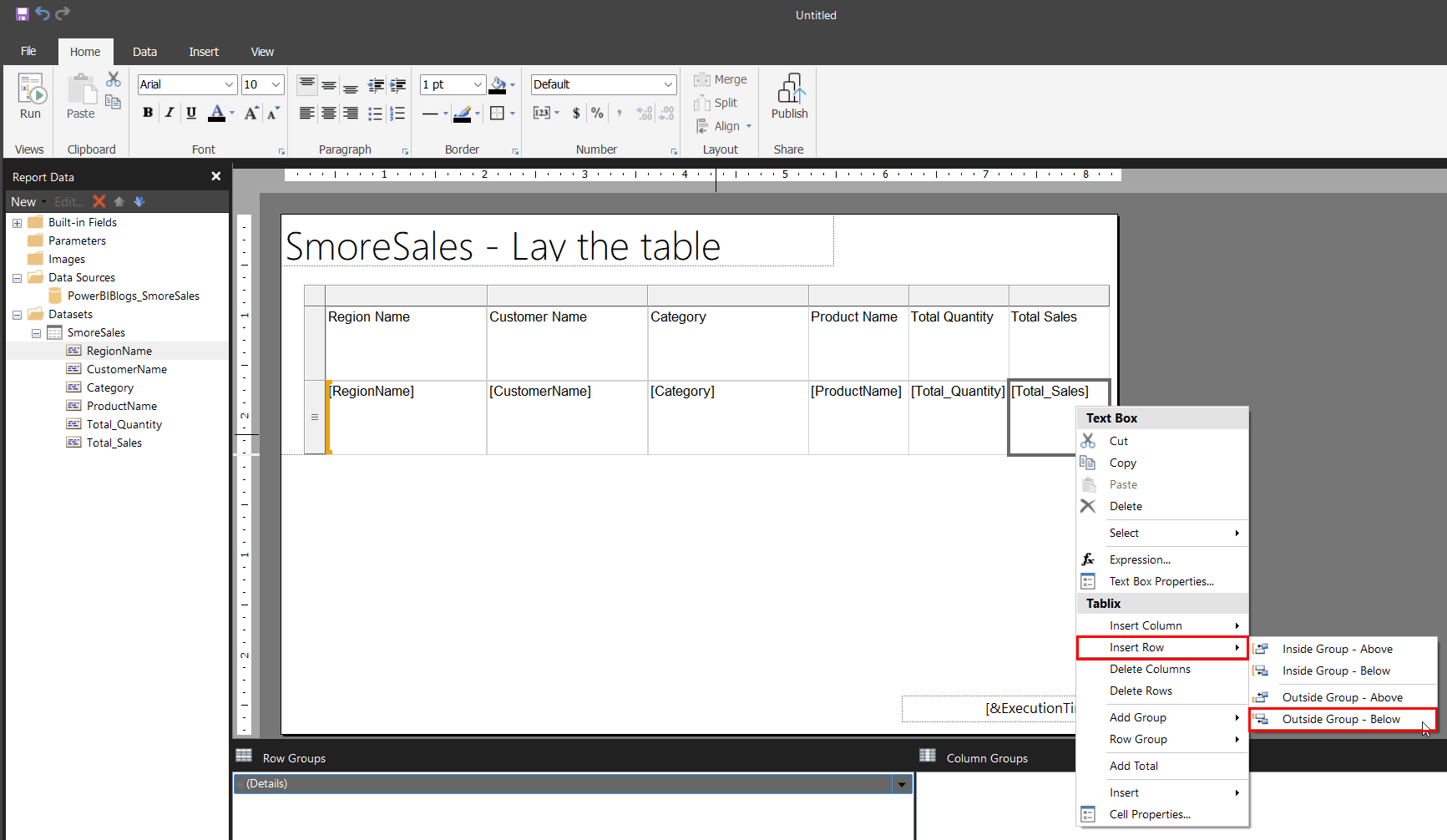Apply percent number format
The width and height of the screenshot is (1447, 840).
click(597, 113)
